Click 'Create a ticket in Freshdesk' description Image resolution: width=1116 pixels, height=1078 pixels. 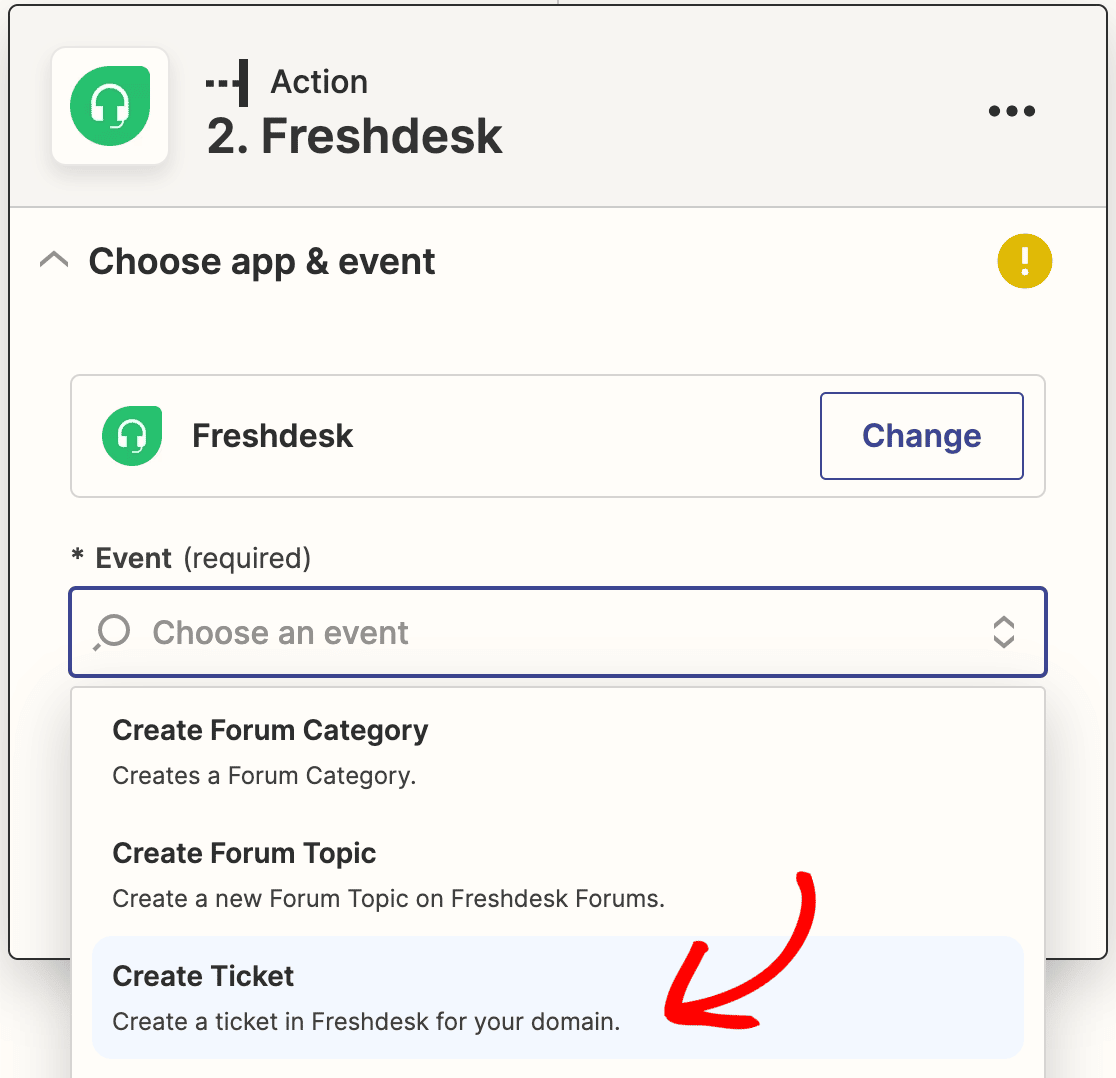point(366,1022)
